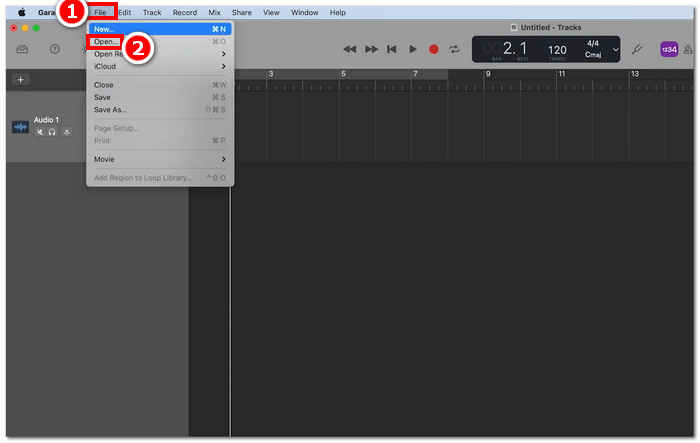Click the Cmaj key signature
Image resolution: width=700 pixels, height=443 pixels.
click(x=593, y=55)
